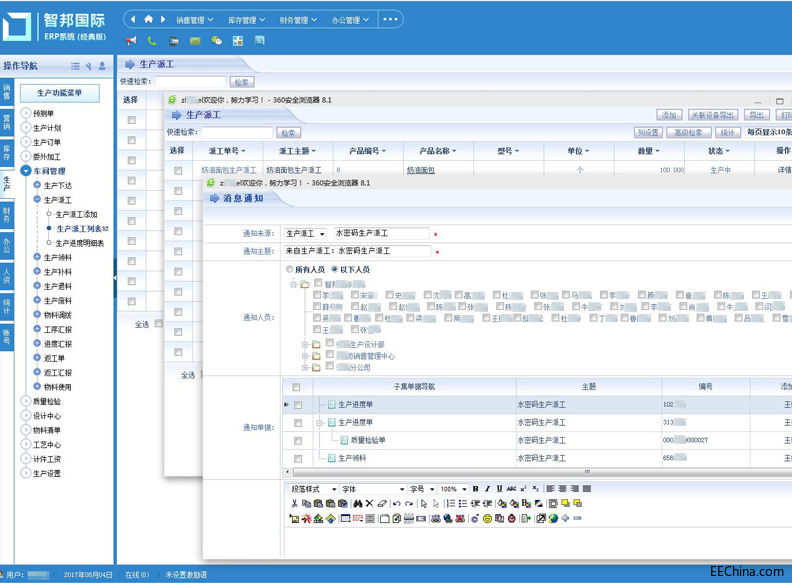Click the globe icon in editor toolbar
792x584 pixels.
(553, 518)
